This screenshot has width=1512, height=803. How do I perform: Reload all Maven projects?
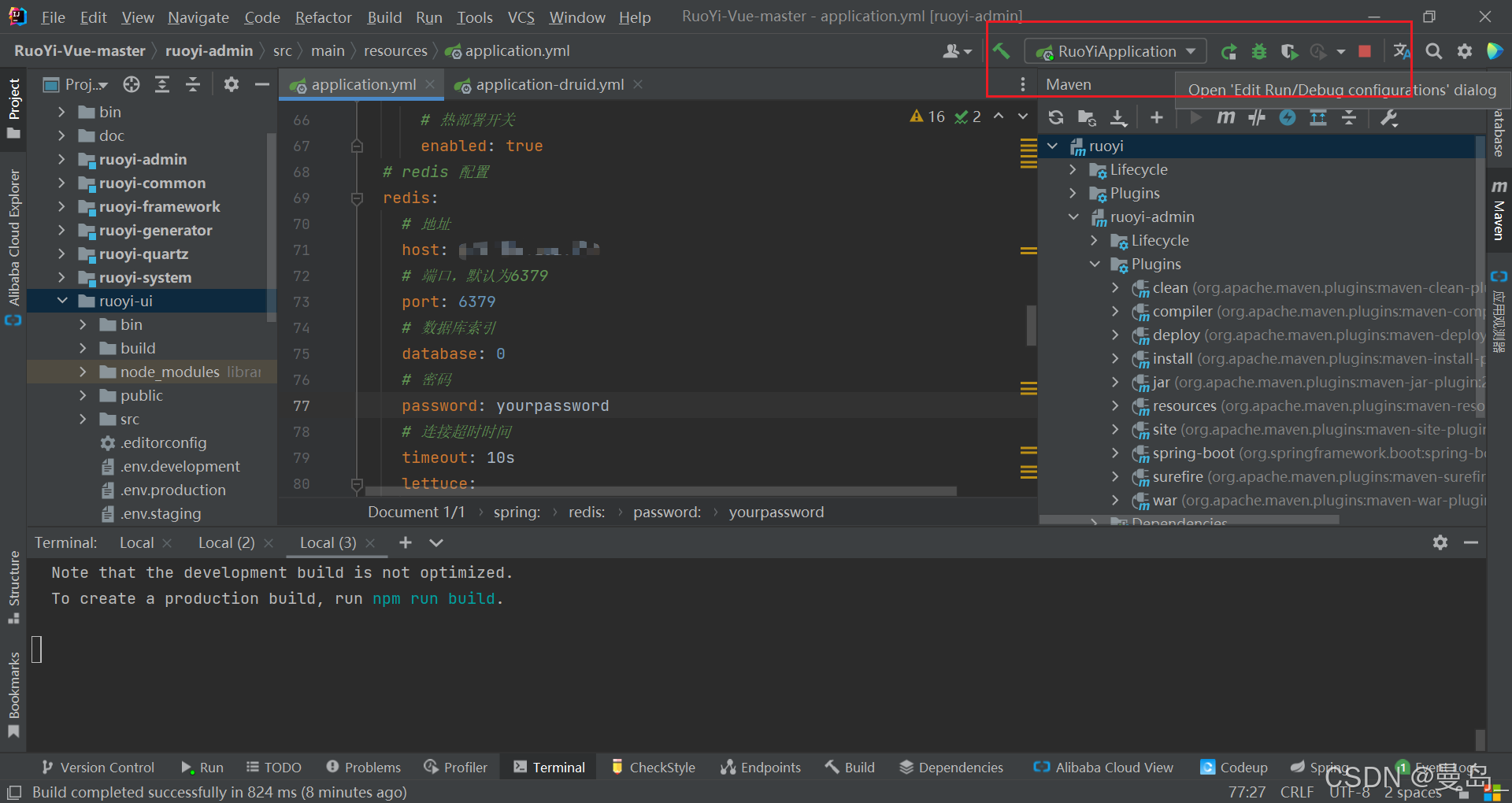1056,118
